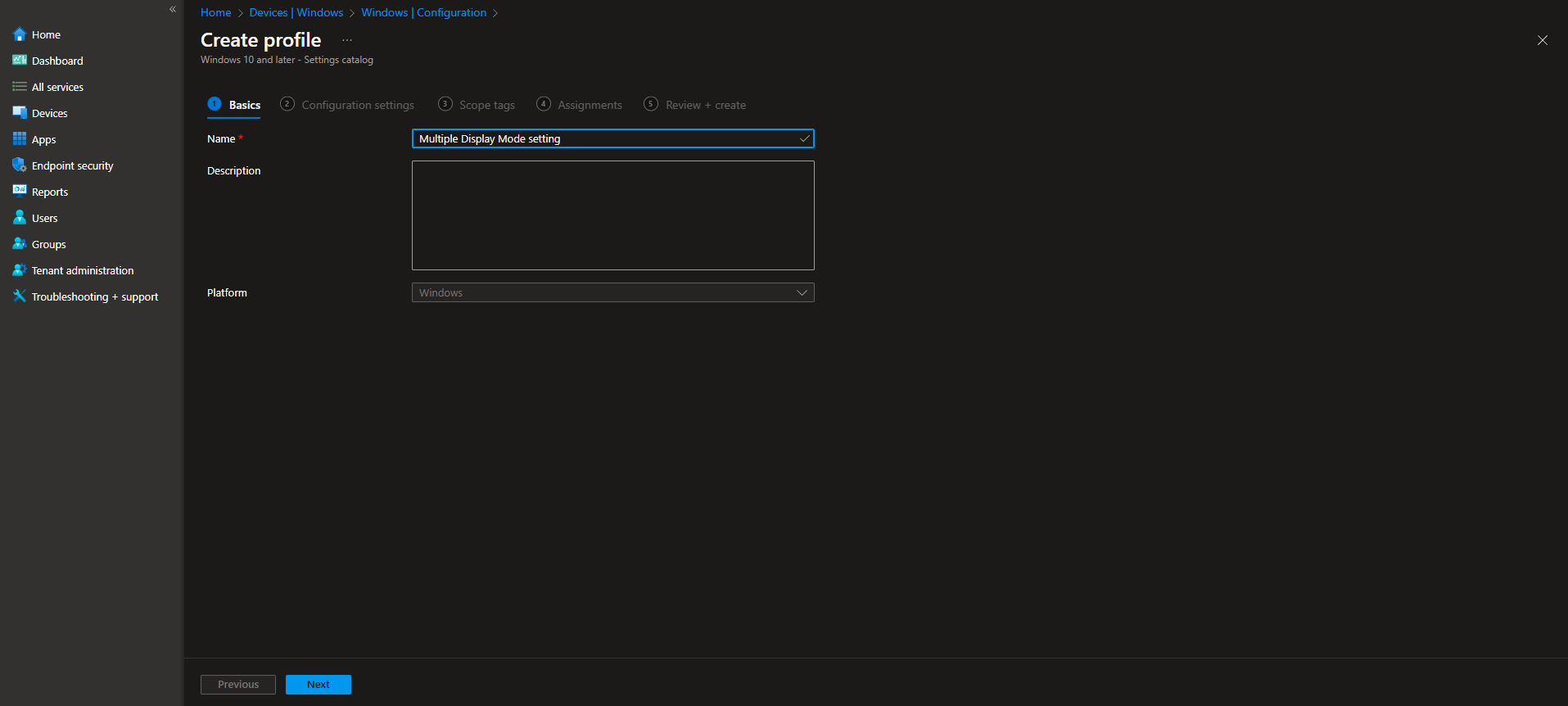The height and width of the screenshot is (706, 1568).
Task: Select the Dashboard menu label
Action: [x=57, y=61]
